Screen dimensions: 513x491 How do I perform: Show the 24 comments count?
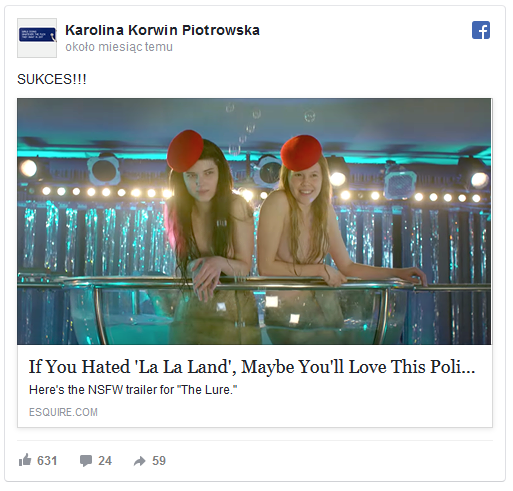coord(105,461)
